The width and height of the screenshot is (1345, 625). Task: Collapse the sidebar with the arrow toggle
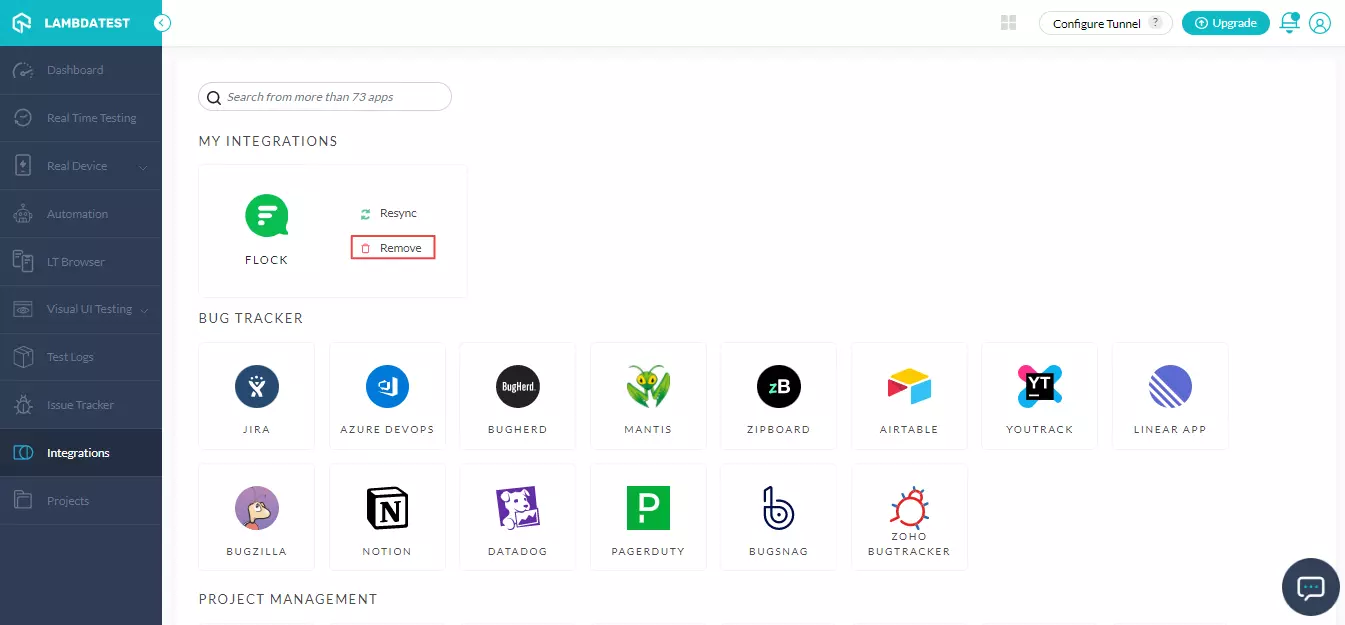click(x=162, y=23)
